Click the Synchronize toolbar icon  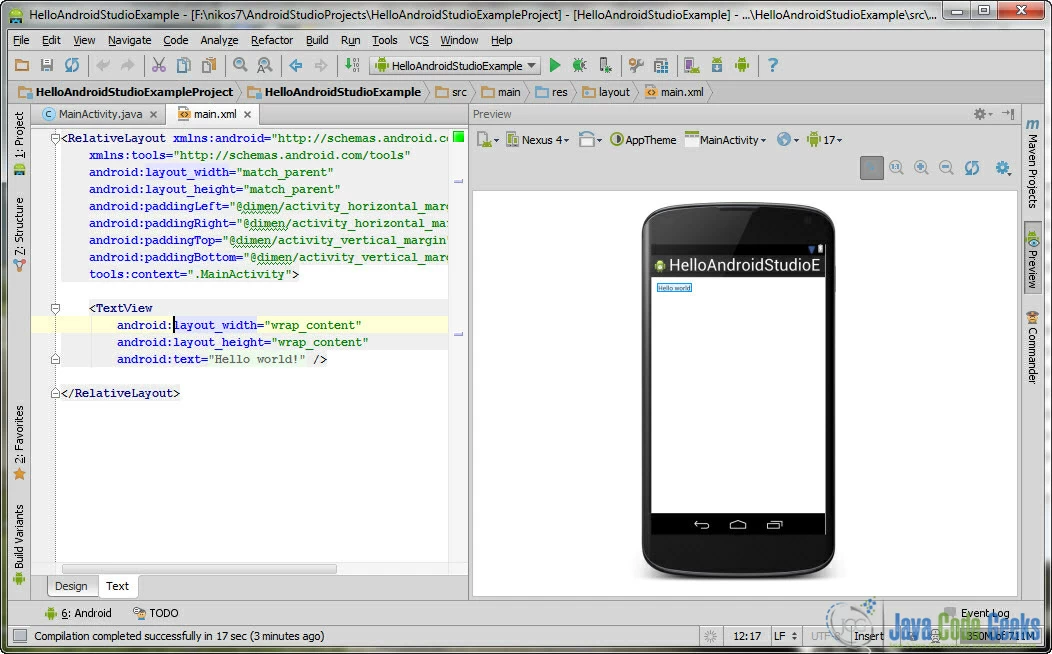[x=72, y=65]
